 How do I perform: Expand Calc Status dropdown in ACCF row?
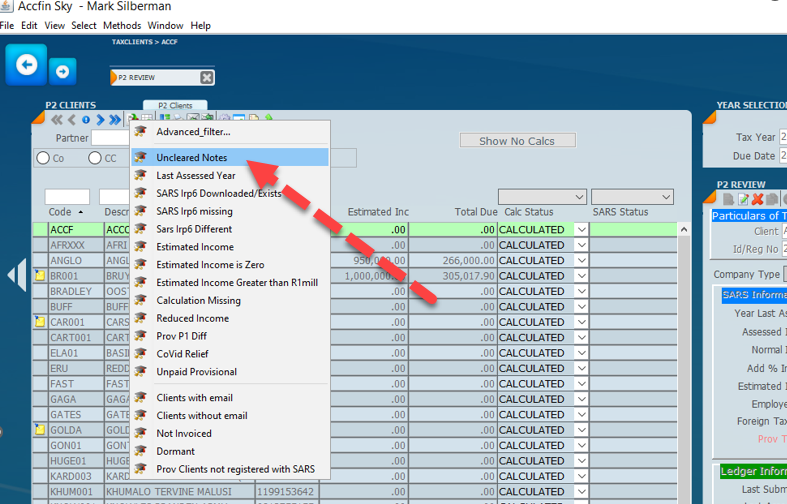581,230
